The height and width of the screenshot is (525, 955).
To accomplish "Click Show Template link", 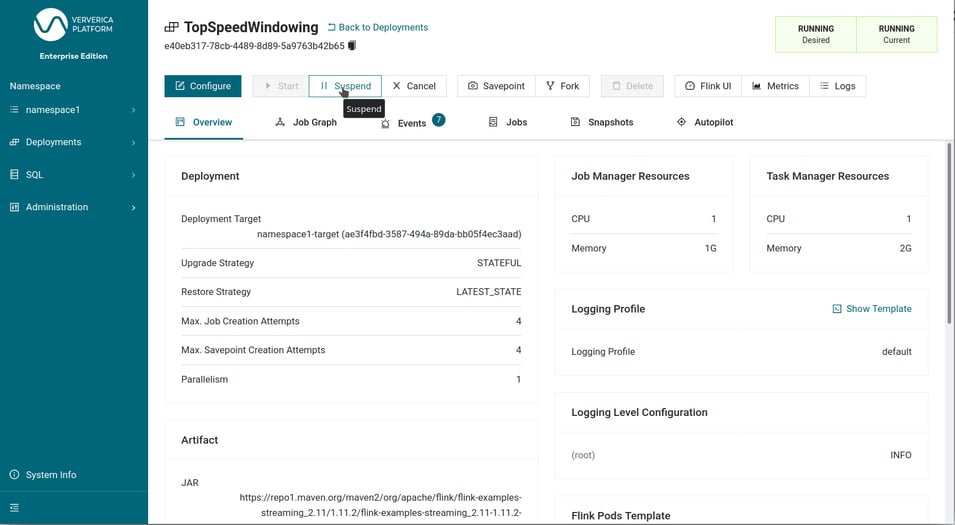I will pyautogui.click(x=872, y=309).
